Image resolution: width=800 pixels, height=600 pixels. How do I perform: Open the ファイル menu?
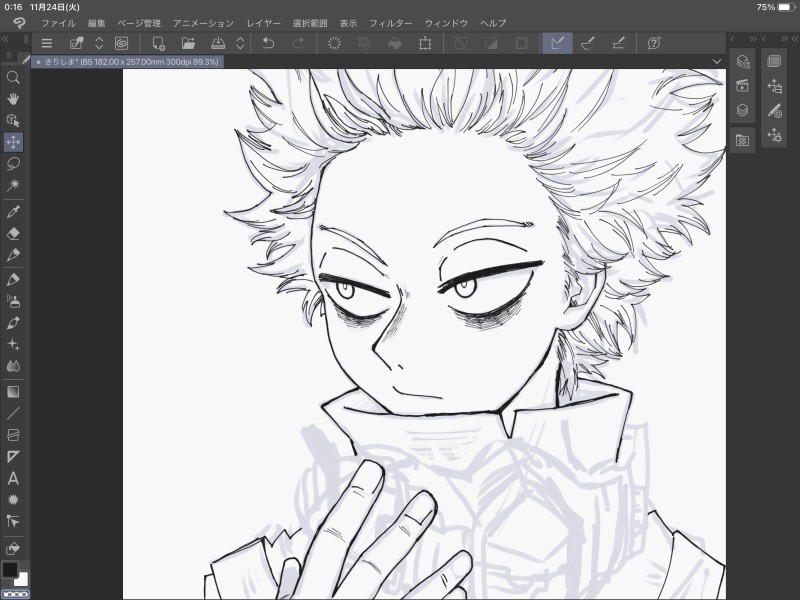tap(59, 23)
